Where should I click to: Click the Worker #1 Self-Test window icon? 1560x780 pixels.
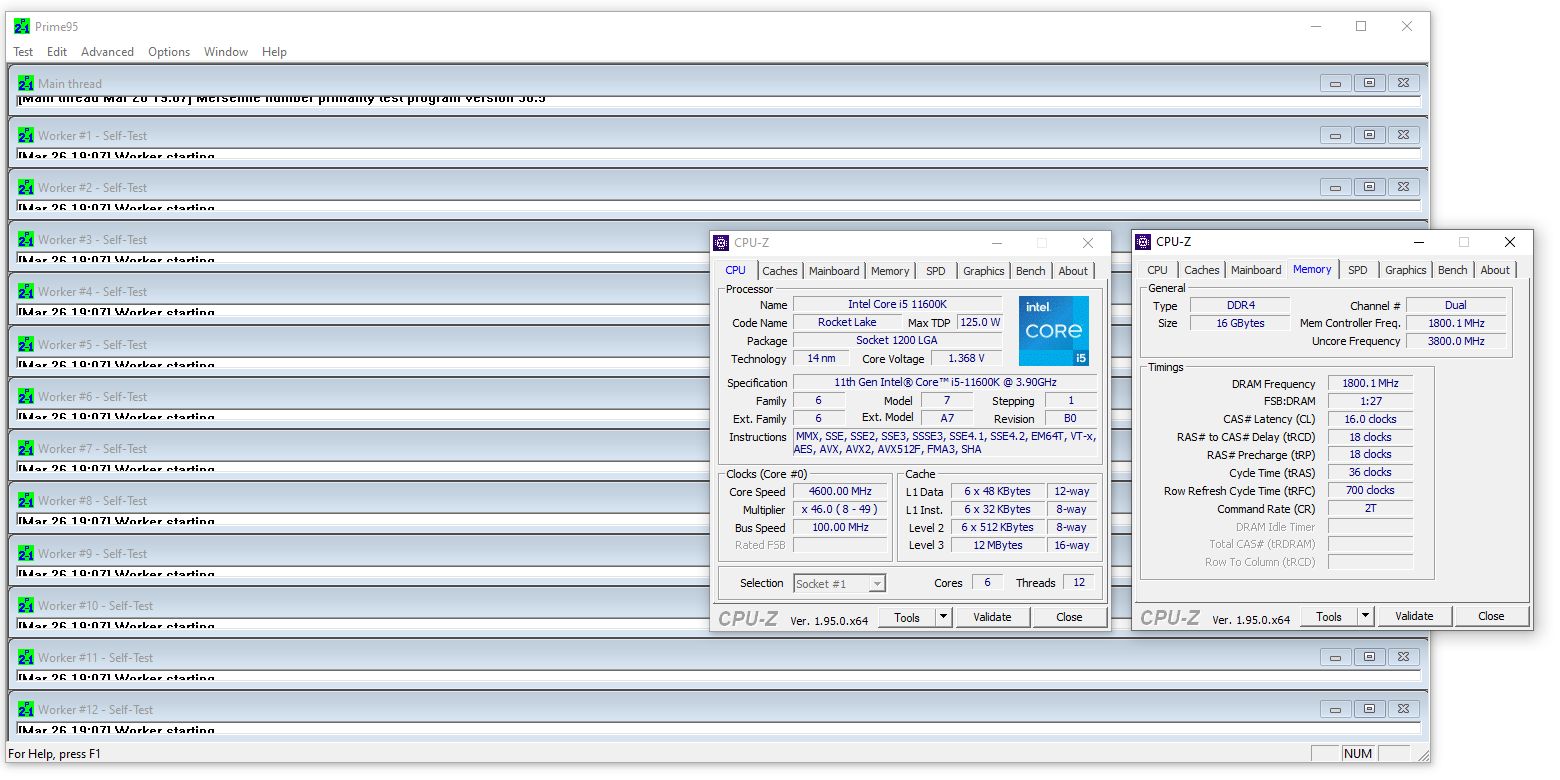coord(26,136)
